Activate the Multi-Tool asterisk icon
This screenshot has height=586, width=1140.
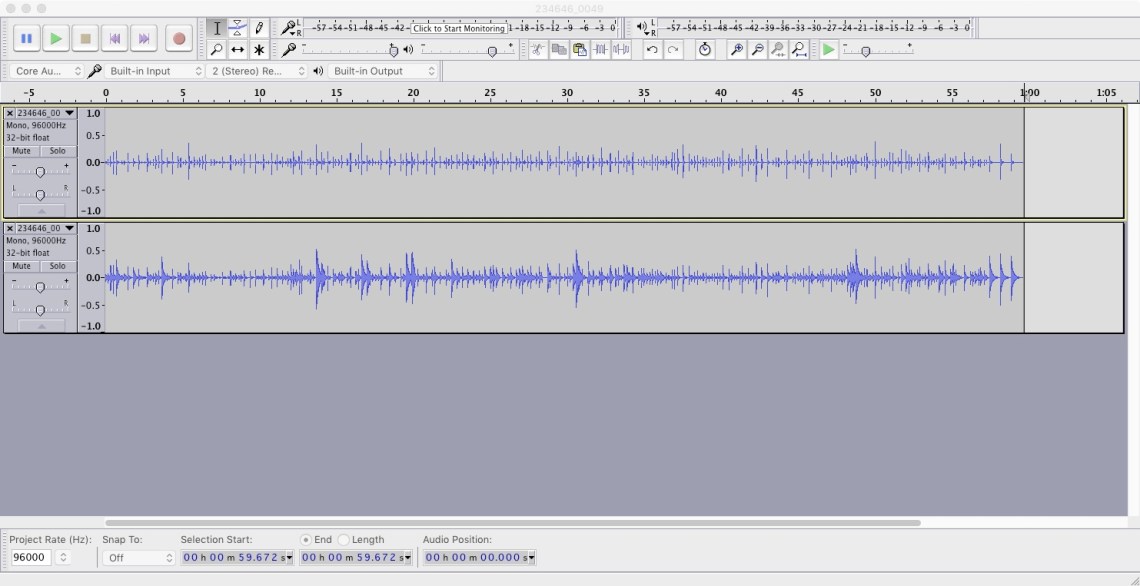pos(259,49)
